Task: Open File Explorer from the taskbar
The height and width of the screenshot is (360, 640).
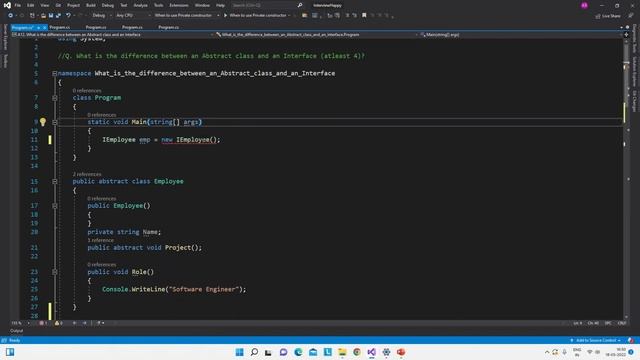Action: click(342, 352)
